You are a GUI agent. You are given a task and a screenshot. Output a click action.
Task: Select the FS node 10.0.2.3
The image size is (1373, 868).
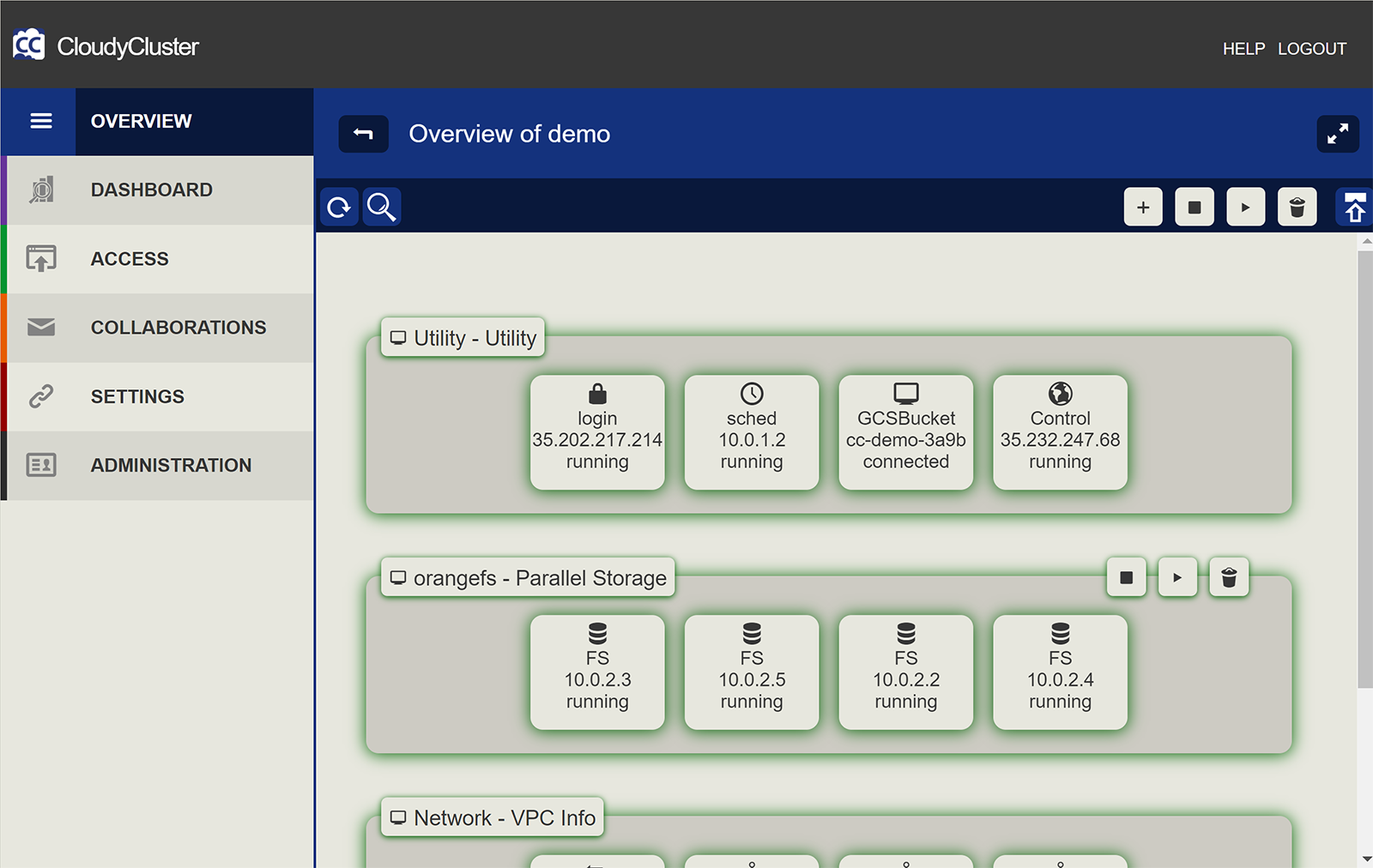(597, 672)
